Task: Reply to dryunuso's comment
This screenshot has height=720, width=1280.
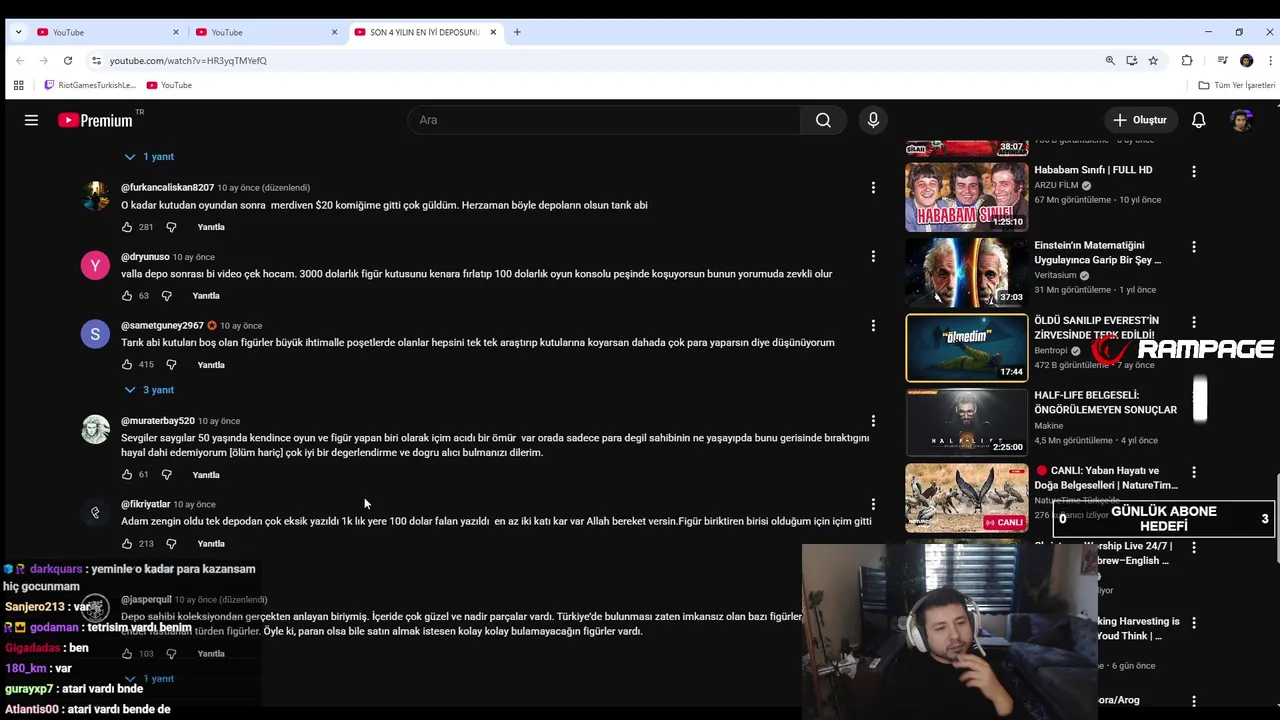Action: 206,296
